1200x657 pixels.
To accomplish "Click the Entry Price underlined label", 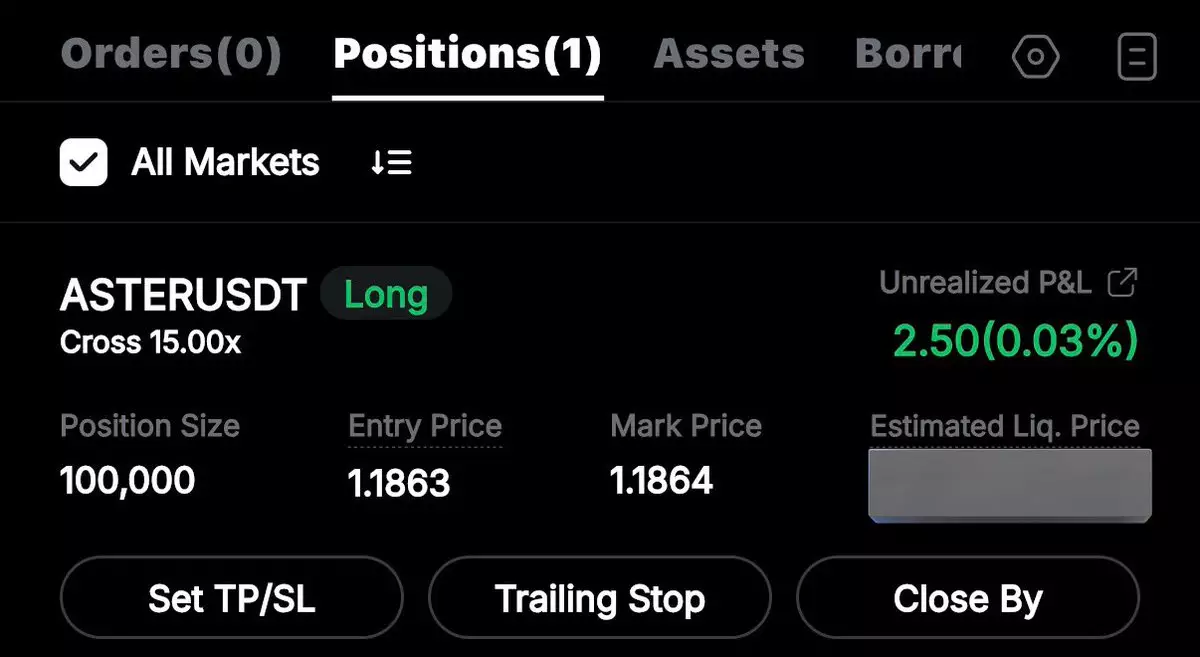I will pos(425,426).
